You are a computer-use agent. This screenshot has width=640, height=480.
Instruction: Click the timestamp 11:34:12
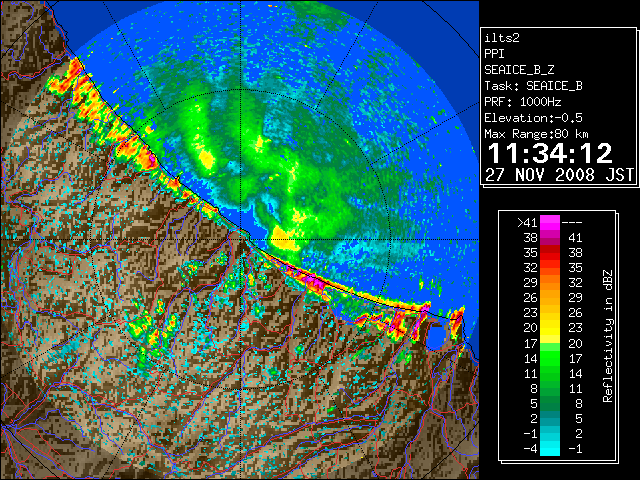pos(550,153)
